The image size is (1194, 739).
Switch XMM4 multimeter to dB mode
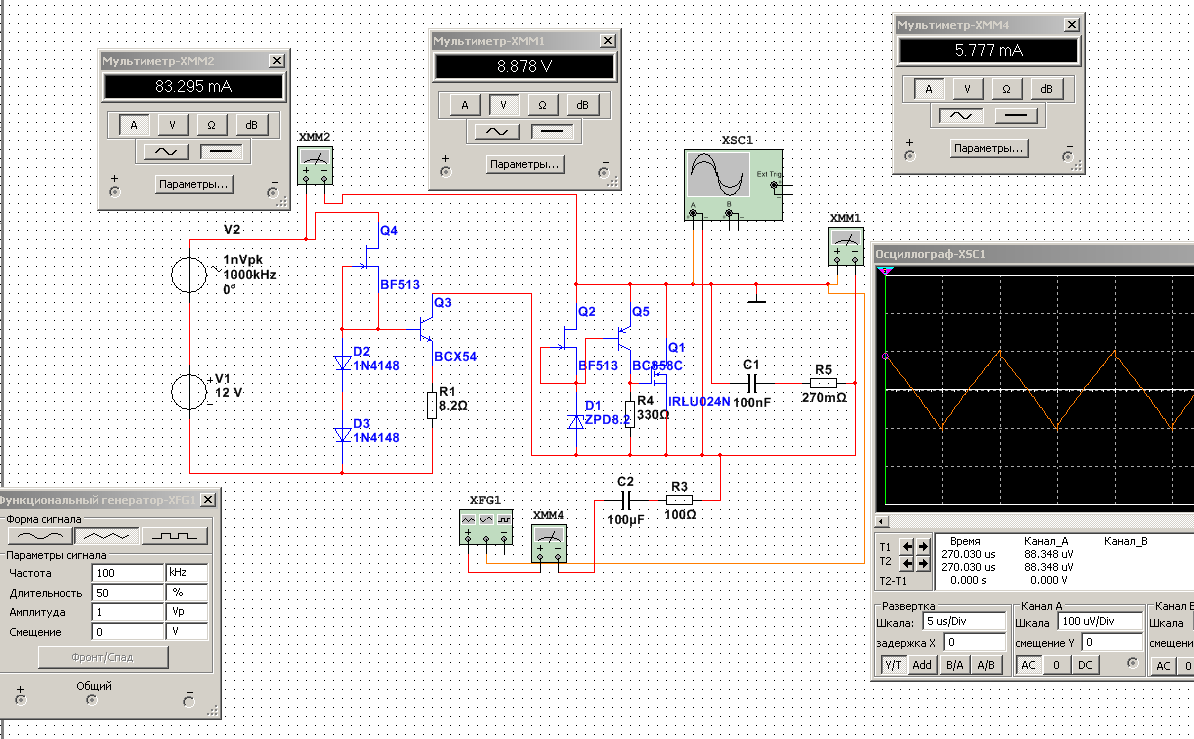click(1045, 88)
